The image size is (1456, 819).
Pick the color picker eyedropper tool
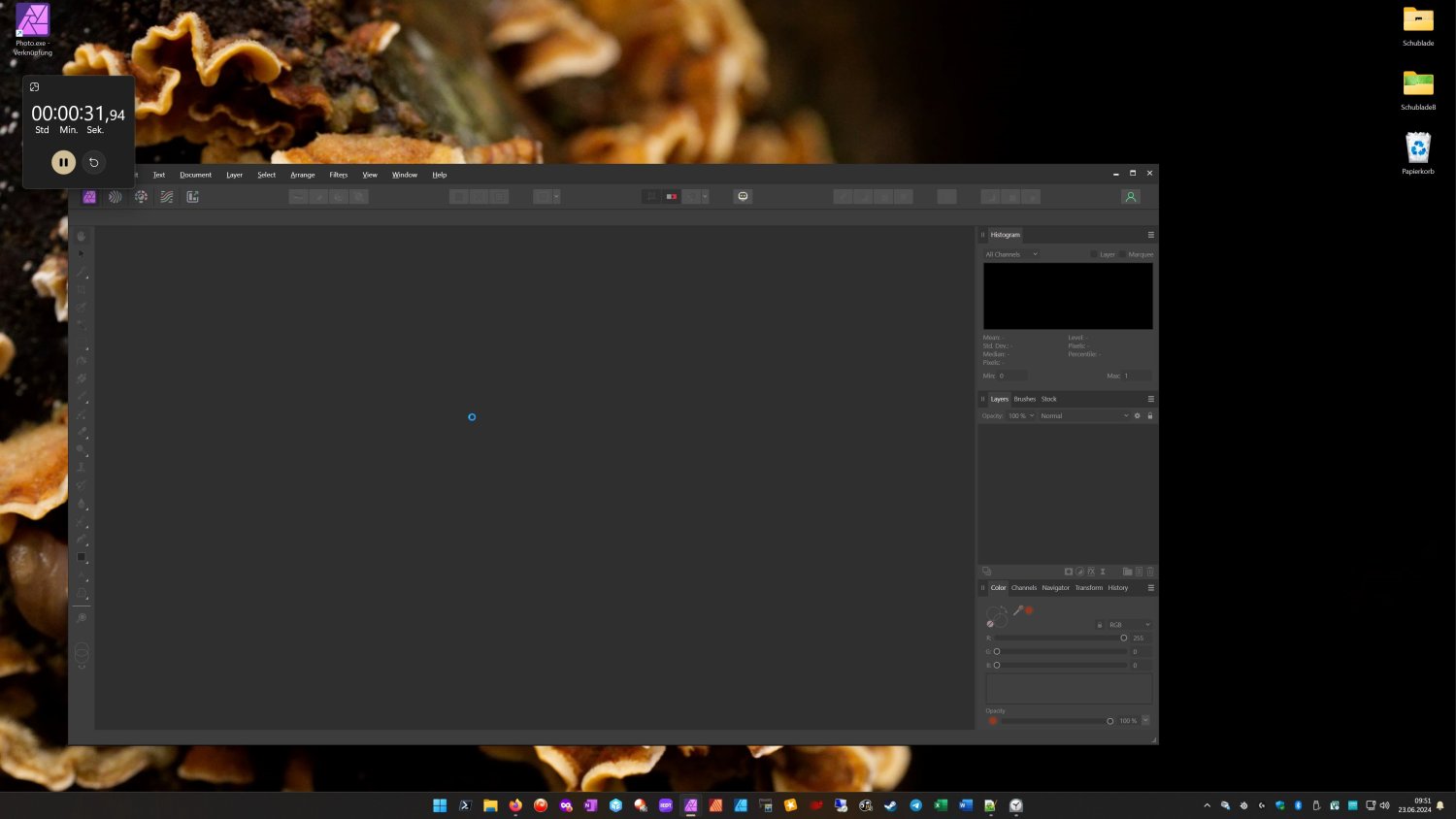tap(1017, 610)
